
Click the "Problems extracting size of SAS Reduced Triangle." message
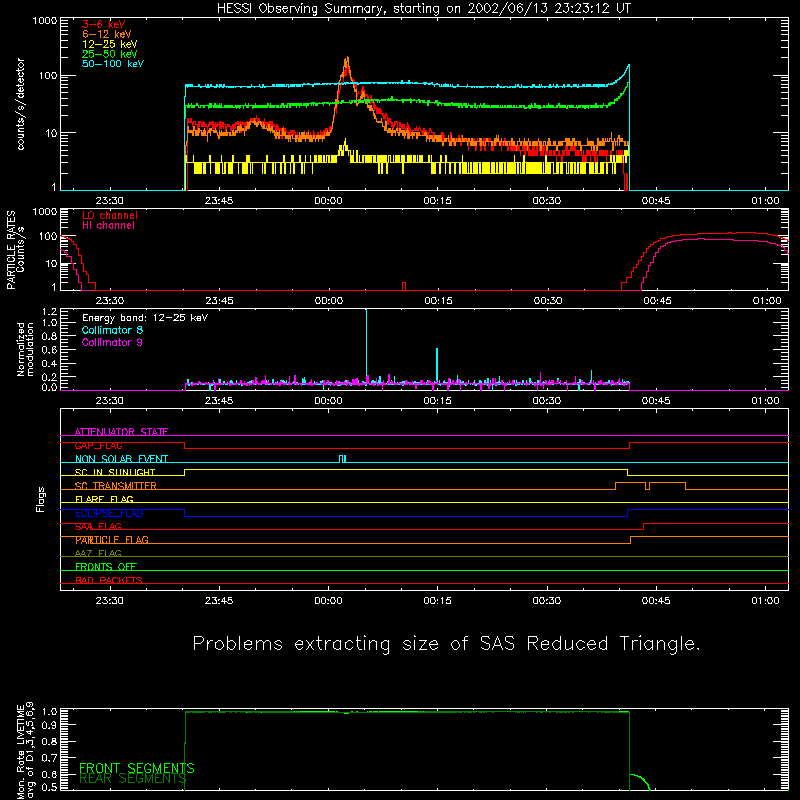tap(446, 644)
